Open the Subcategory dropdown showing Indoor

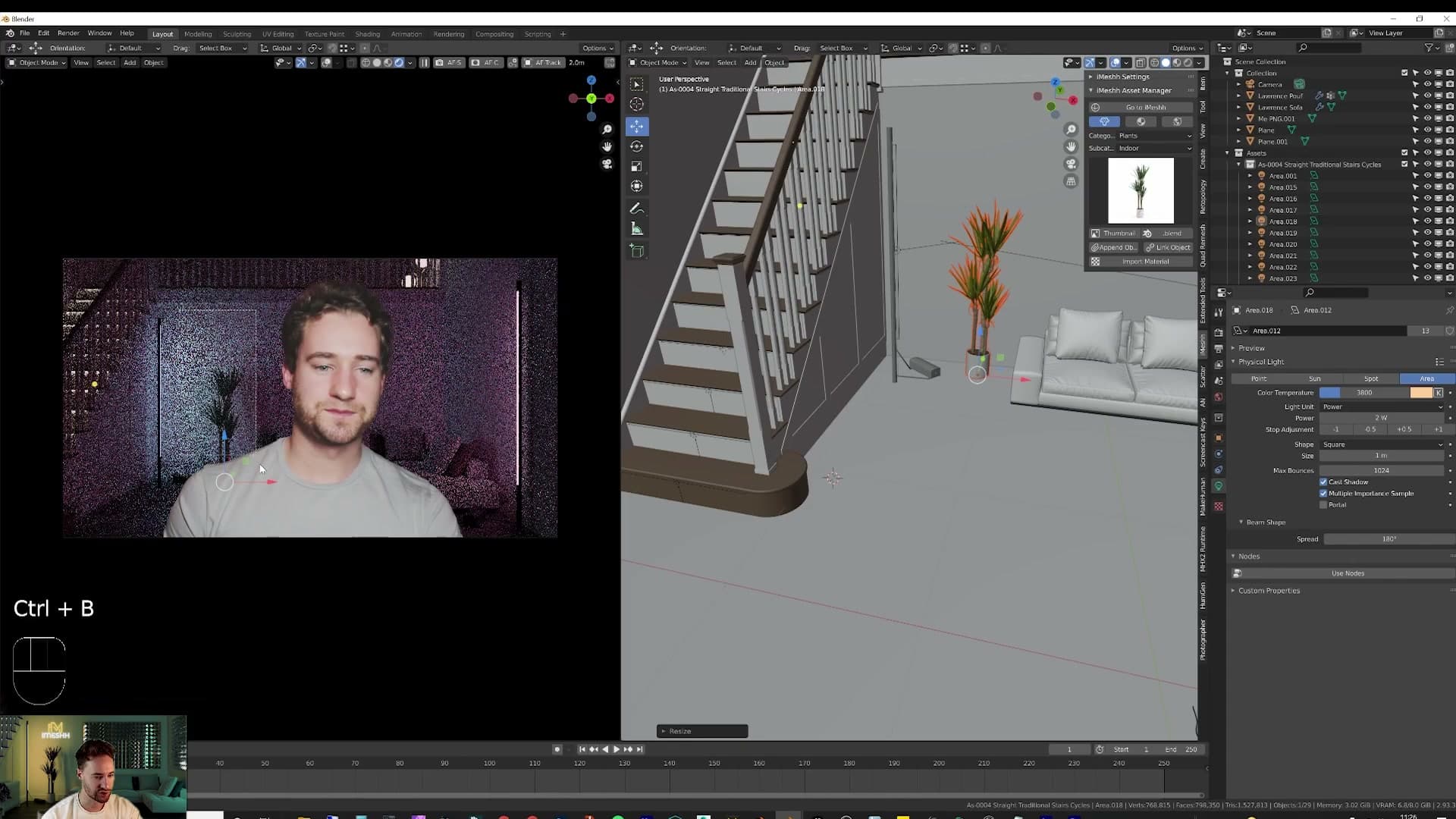(x=1154, y=149)
